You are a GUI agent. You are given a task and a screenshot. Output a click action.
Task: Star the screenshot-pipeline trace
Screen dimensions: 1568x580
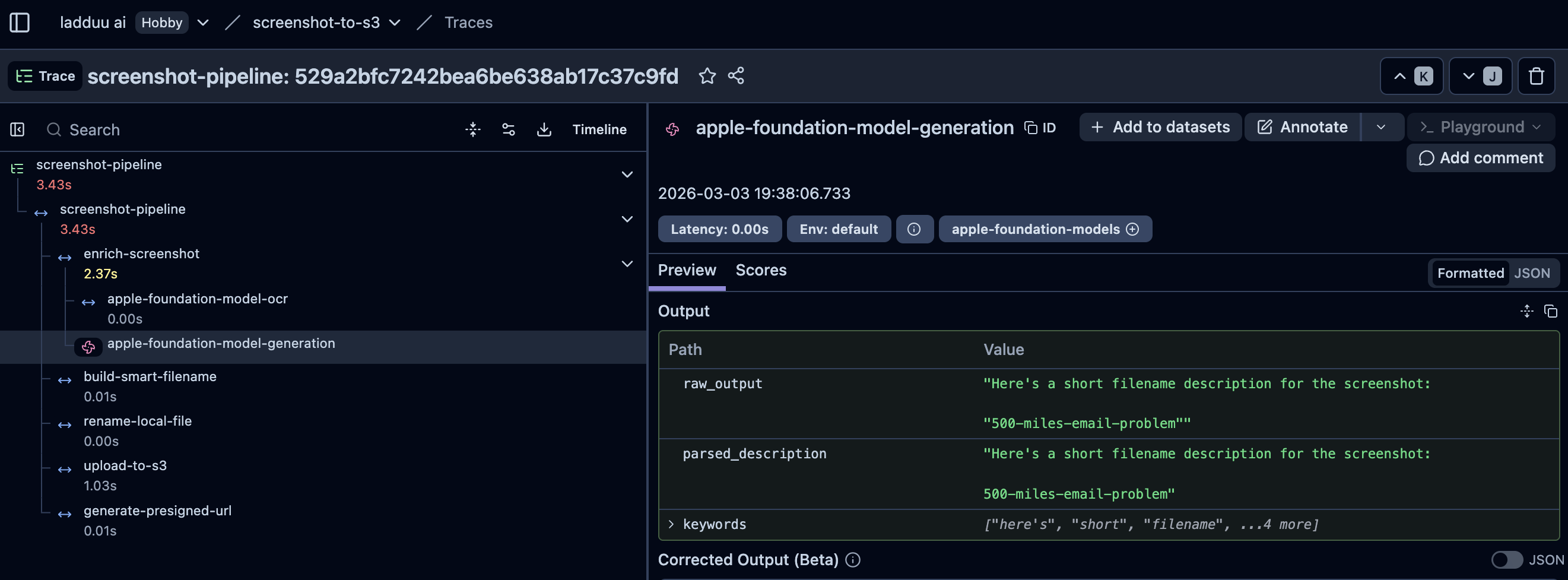pyautogui.click(x=707, y=75)
